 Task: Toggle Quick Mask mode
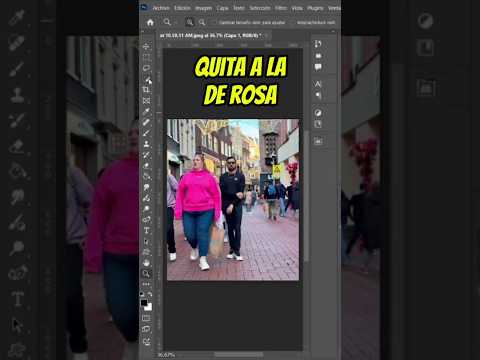coord(146,318)
